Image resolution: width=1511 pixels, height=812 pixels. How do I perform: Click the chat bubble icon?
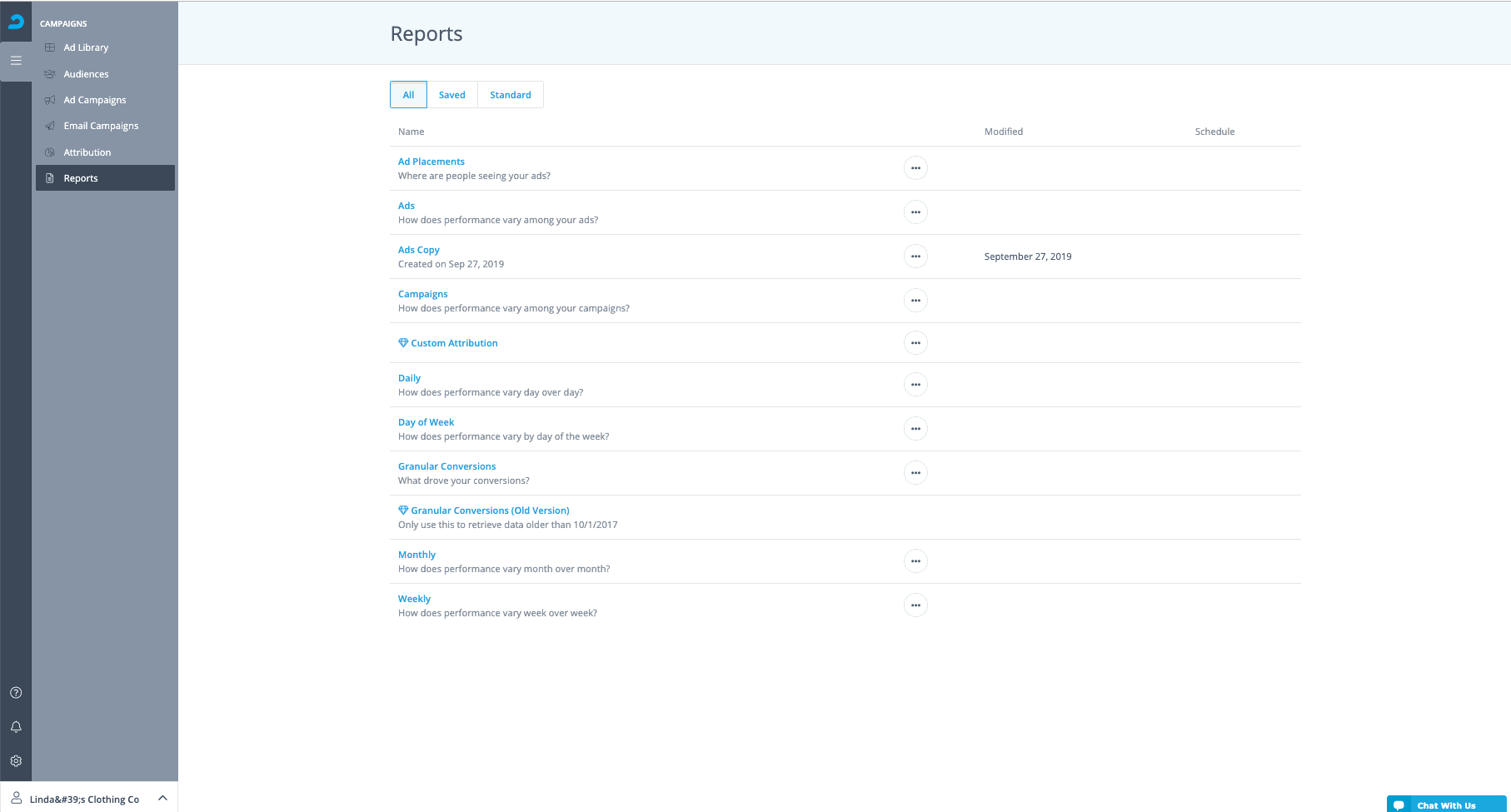click(1399, 805)
